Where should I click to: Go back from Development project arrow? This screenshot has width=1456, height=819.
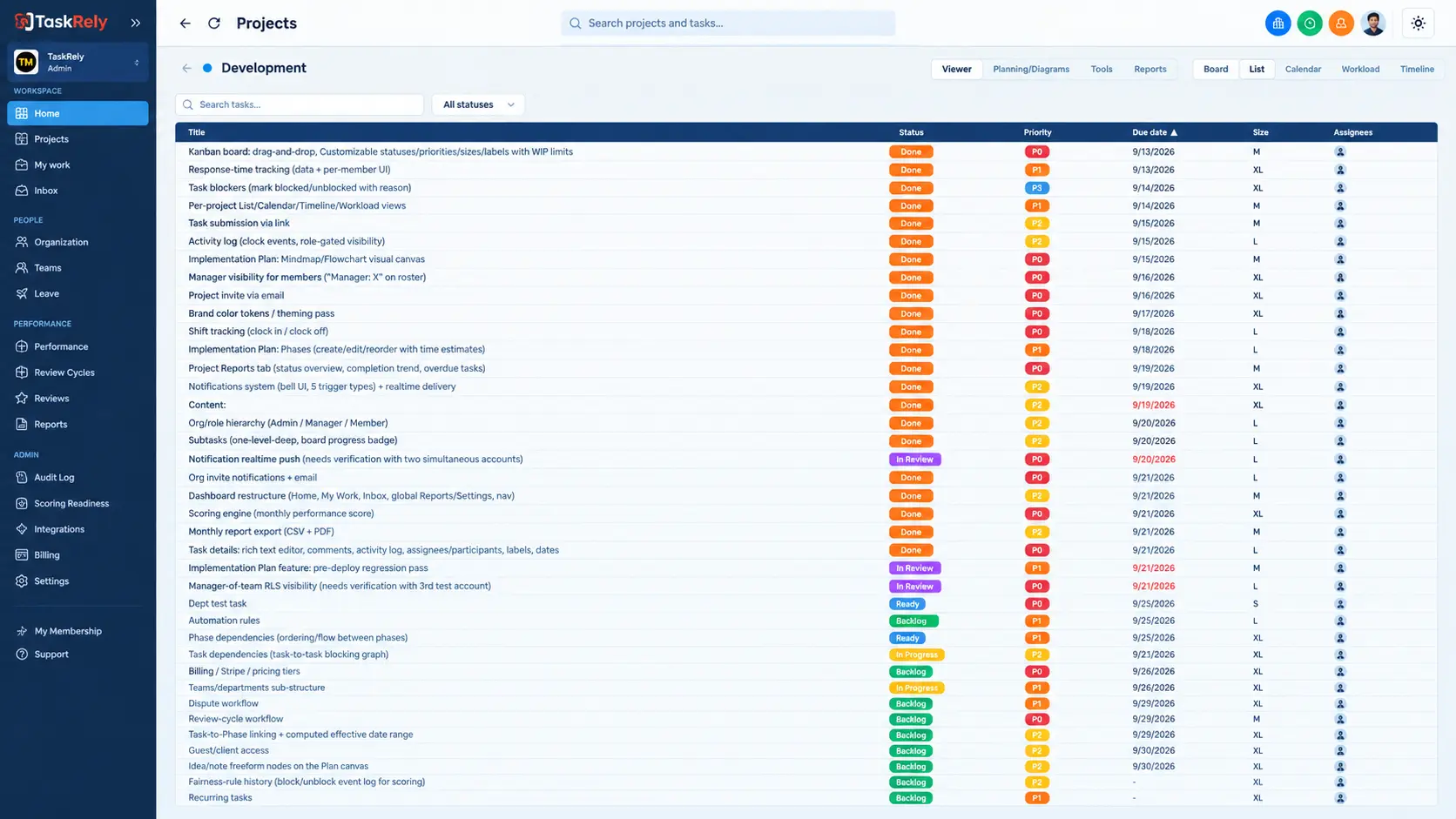(186, 68)
